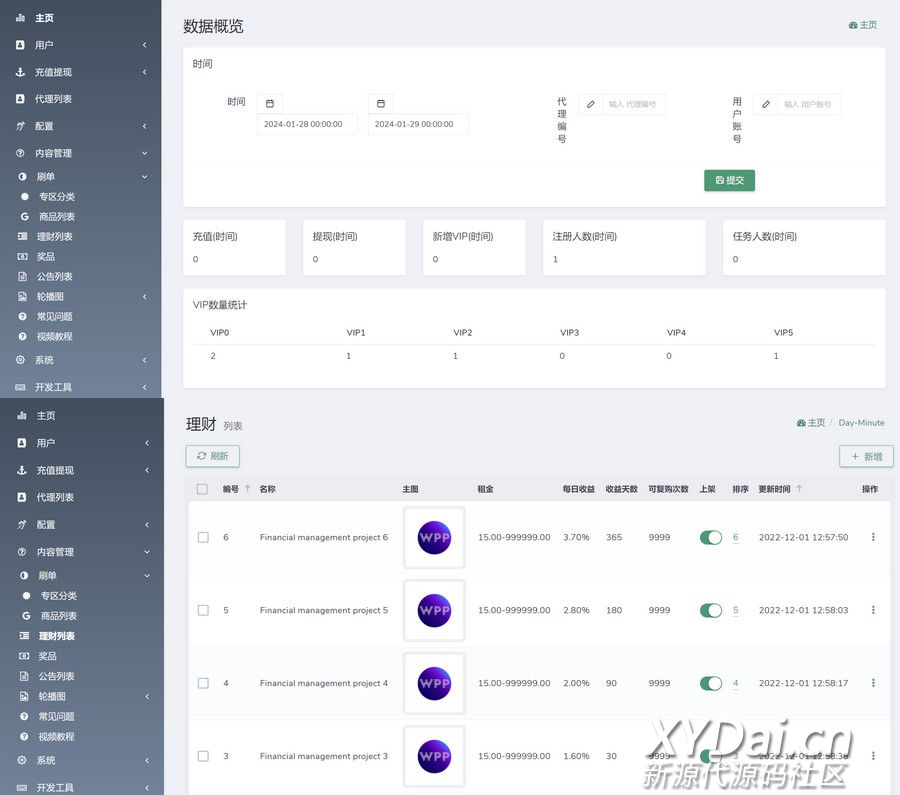Tick the select-all checkbox in table header
Screen dimensions: 900x795
(x=203, y=489)
